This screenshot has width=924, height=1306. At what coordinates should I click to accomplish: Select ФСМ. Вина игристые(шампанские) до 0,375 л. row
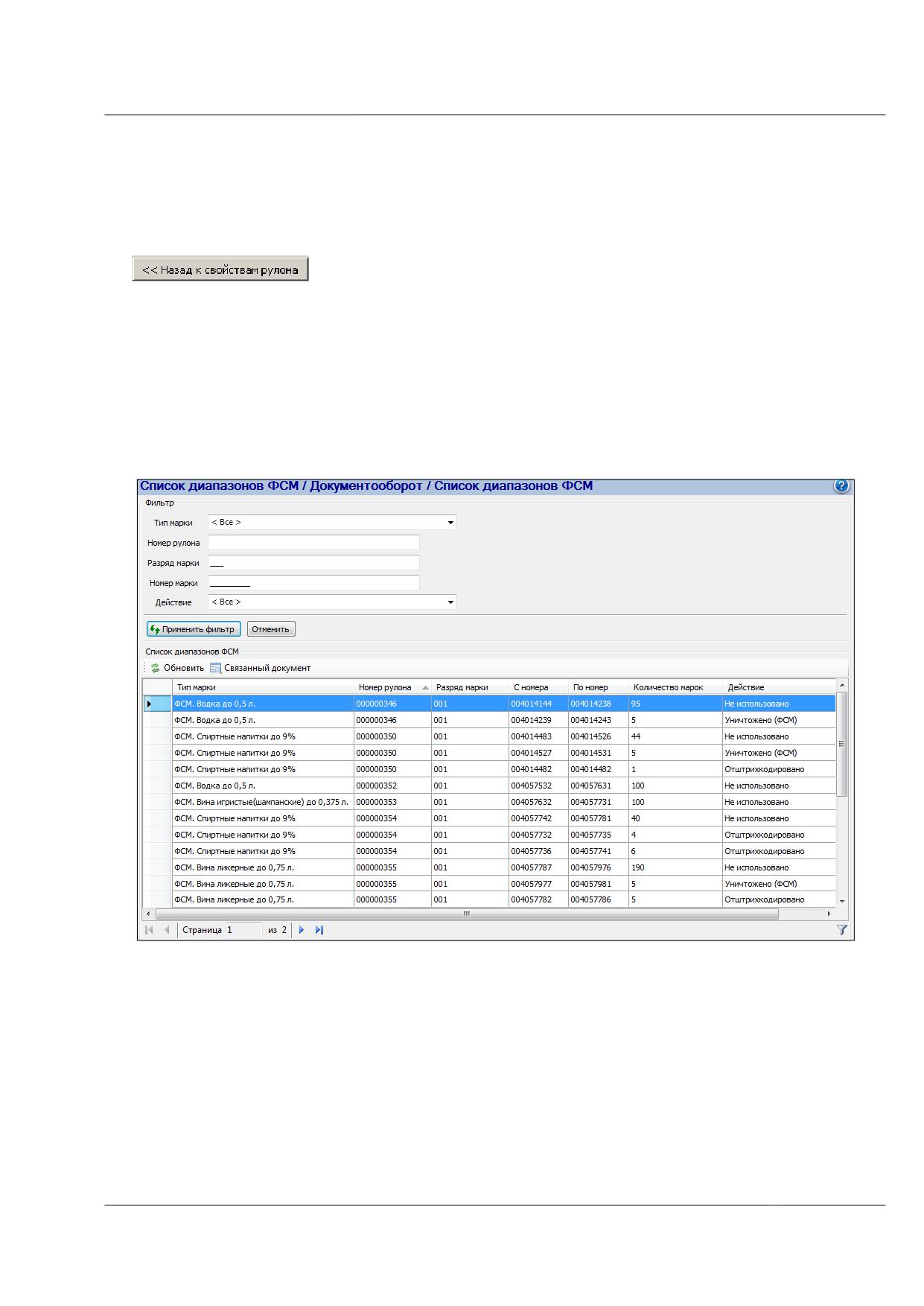(489, 802)
